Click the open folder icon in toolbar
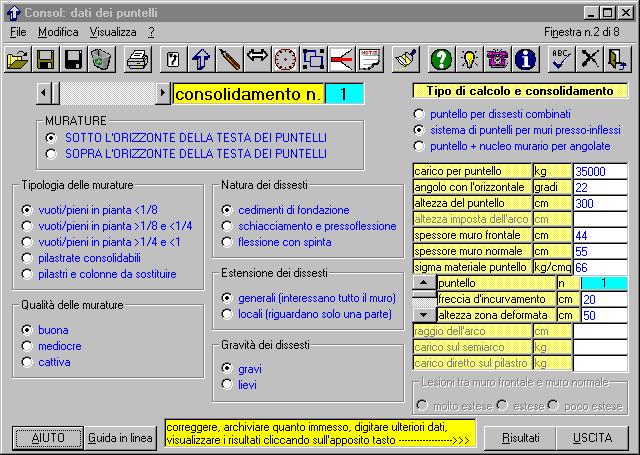This screenshot has width=640, height=455. pyautogui.click(x=18, y=60)
